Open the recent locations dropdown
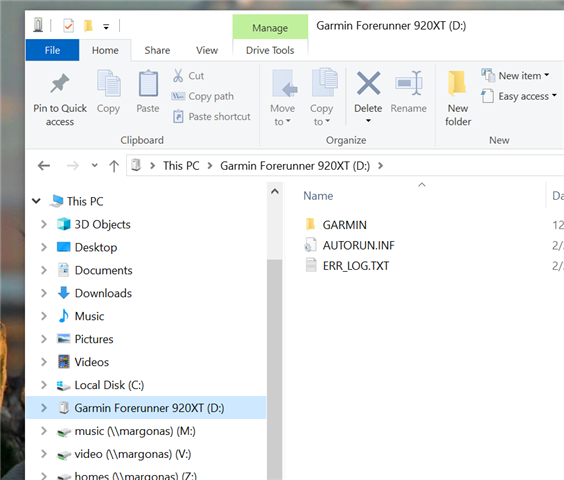The image size is (564, 480). coord(95,166)
